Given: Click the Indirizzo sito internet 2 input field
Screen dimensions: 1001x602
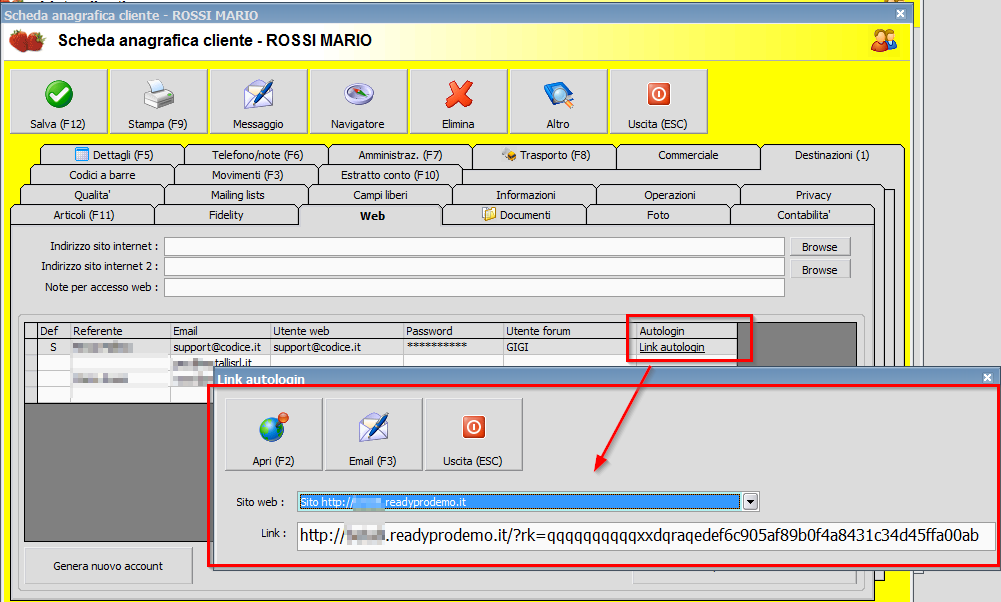Looking at the screenshot, I should 474,267.
